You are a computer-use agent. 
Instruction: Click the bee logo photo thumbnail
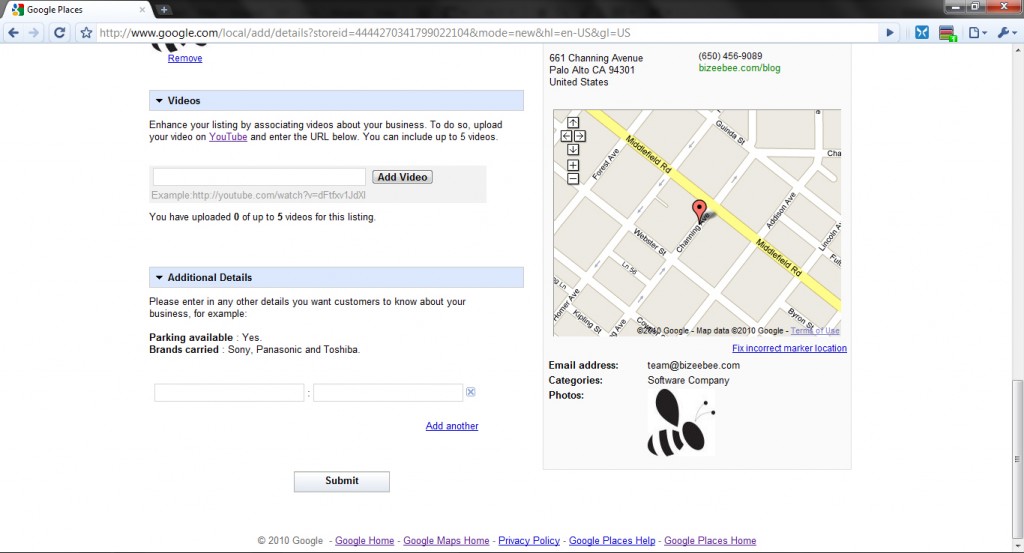681,423
